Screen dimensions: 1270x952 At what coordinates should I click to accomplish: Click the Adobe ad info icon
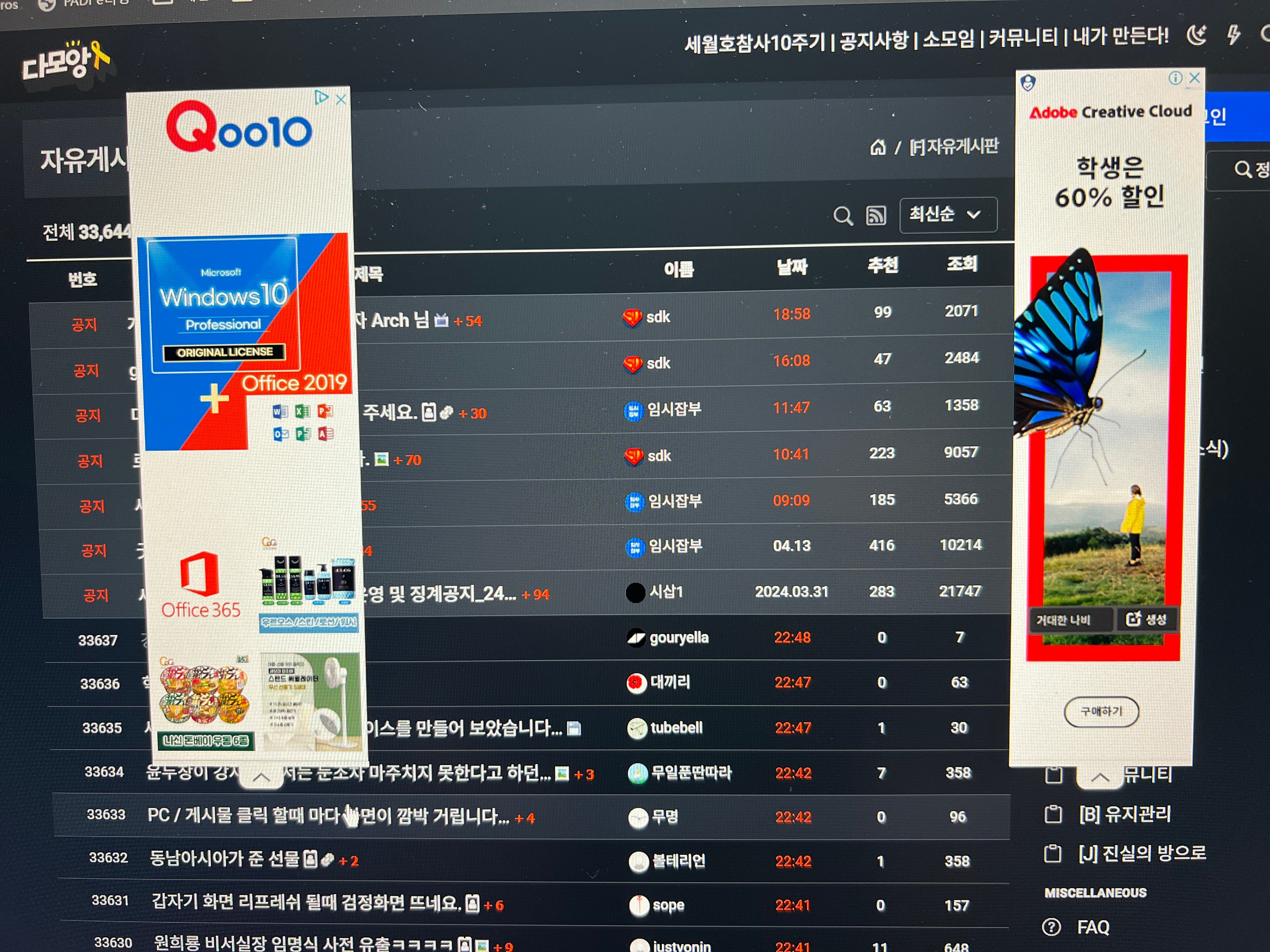[x=1175, y=78]
